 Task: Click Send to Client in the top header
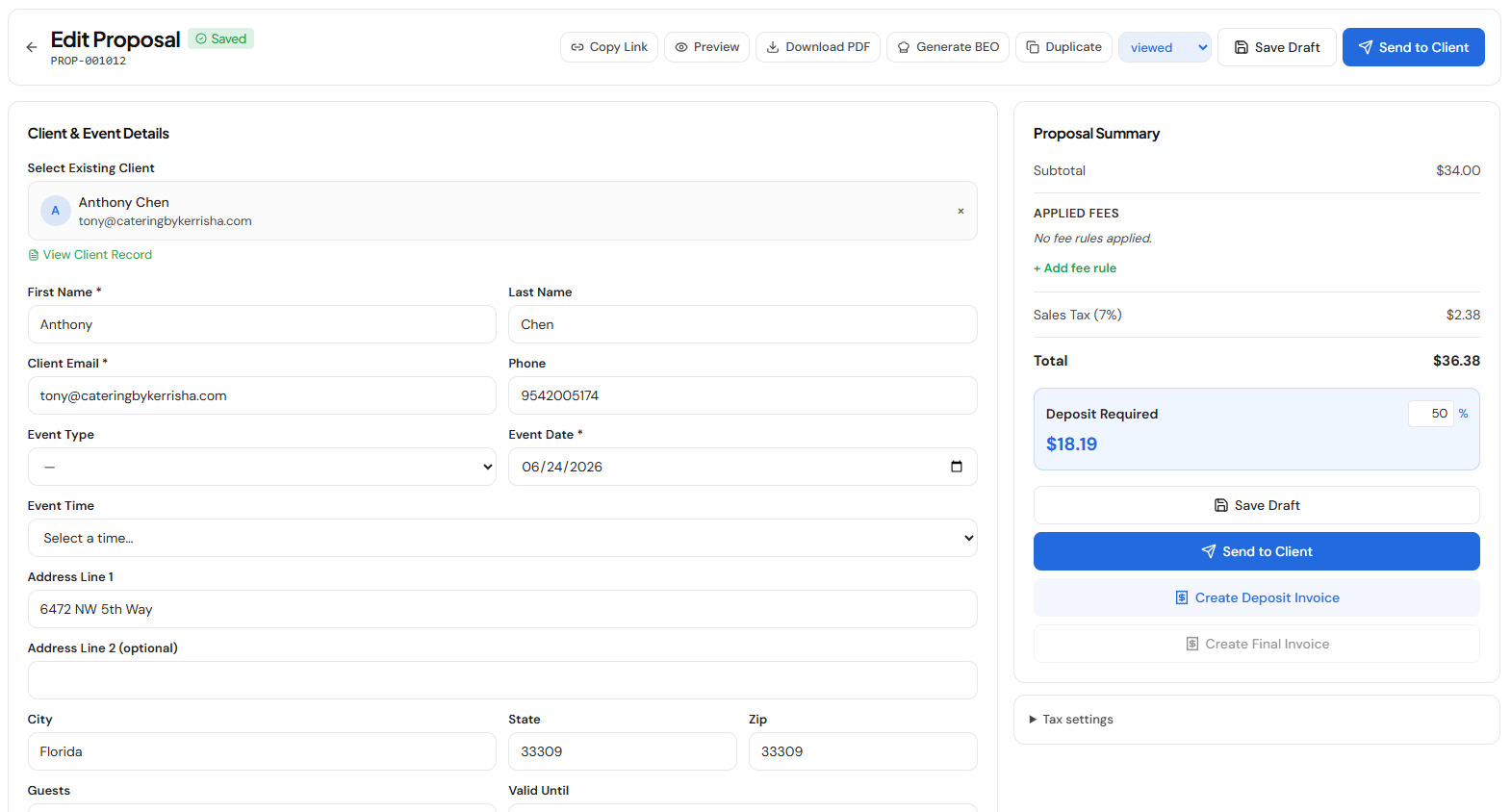coord(1414,47)
